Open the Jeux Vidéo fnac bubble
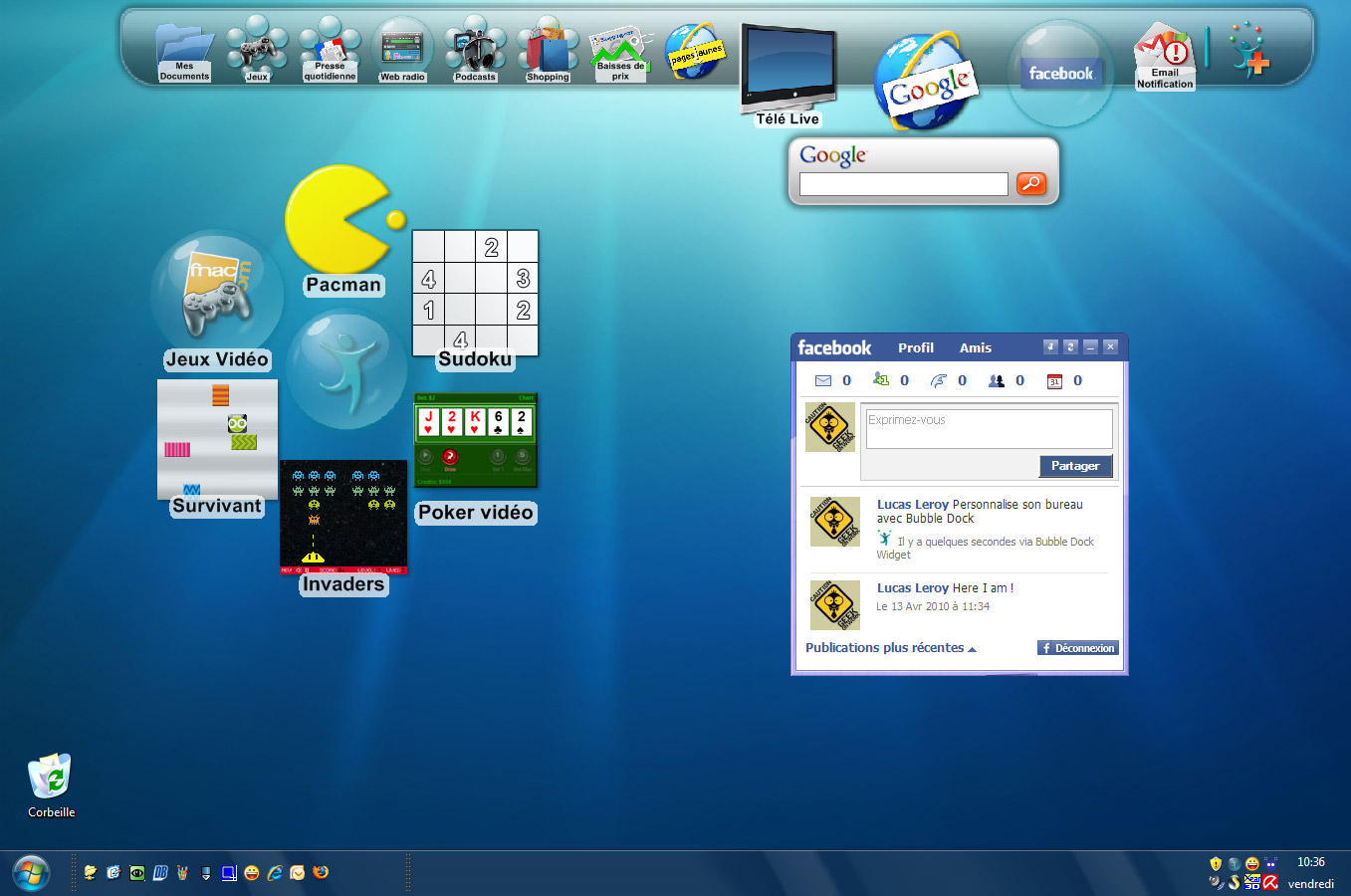1351x896 pixels. (217, 301)
